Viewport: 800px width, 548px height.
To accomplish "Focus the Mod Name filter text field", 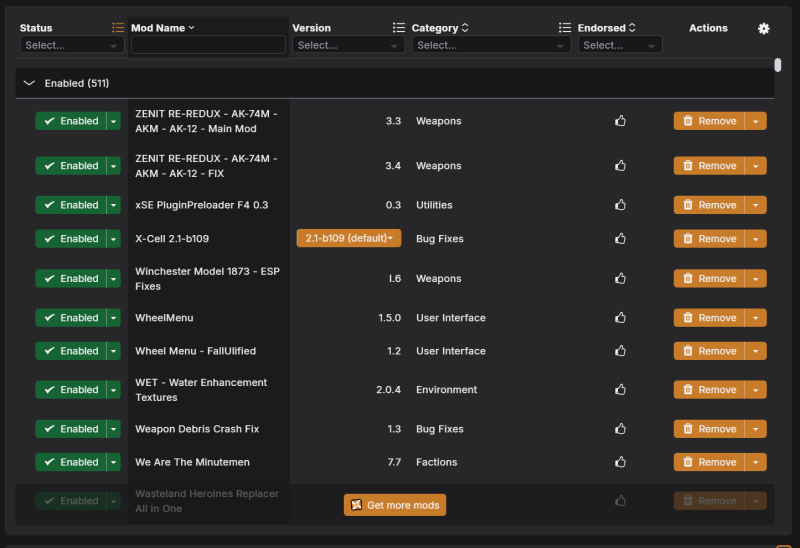I will 208,45.
